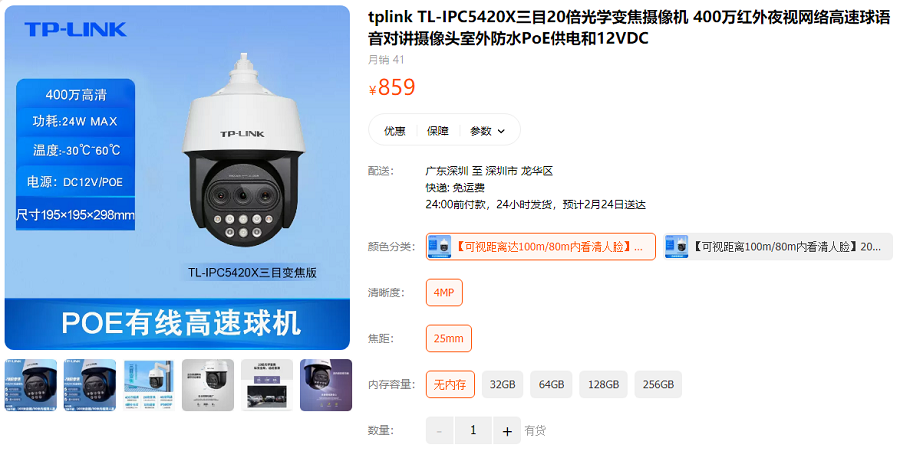Choose the 128GB memory capacity
The image size is (900, 451).
coord(603,384)
